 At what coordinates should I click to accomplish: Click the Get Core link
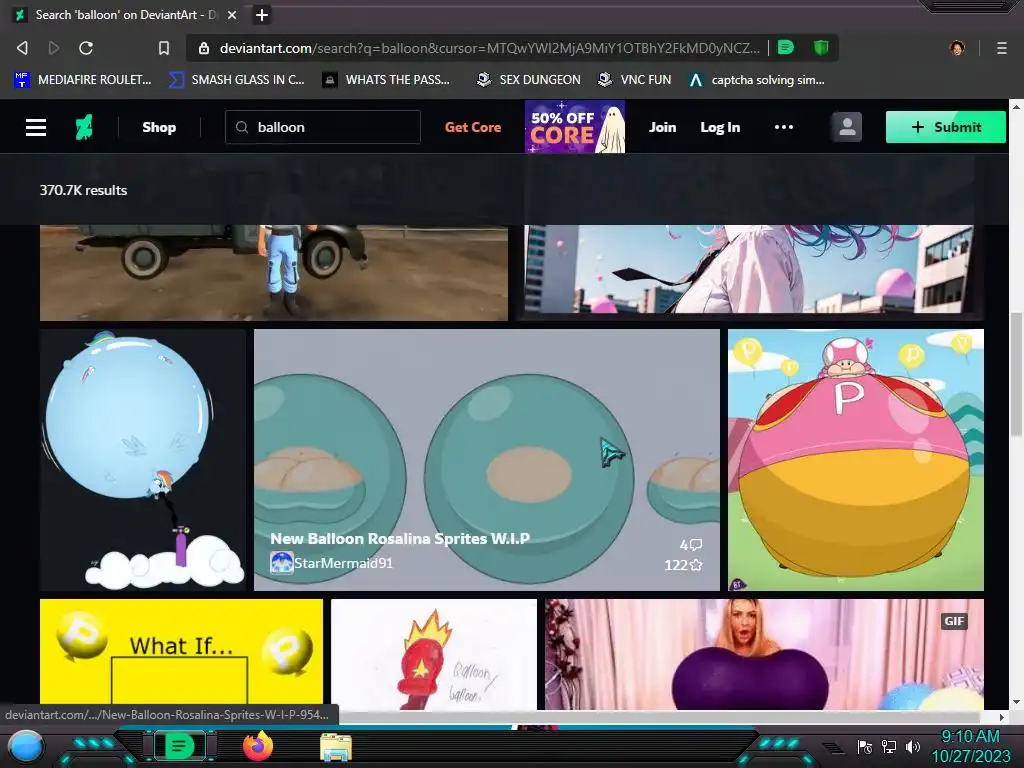click(x=473, y=127)
